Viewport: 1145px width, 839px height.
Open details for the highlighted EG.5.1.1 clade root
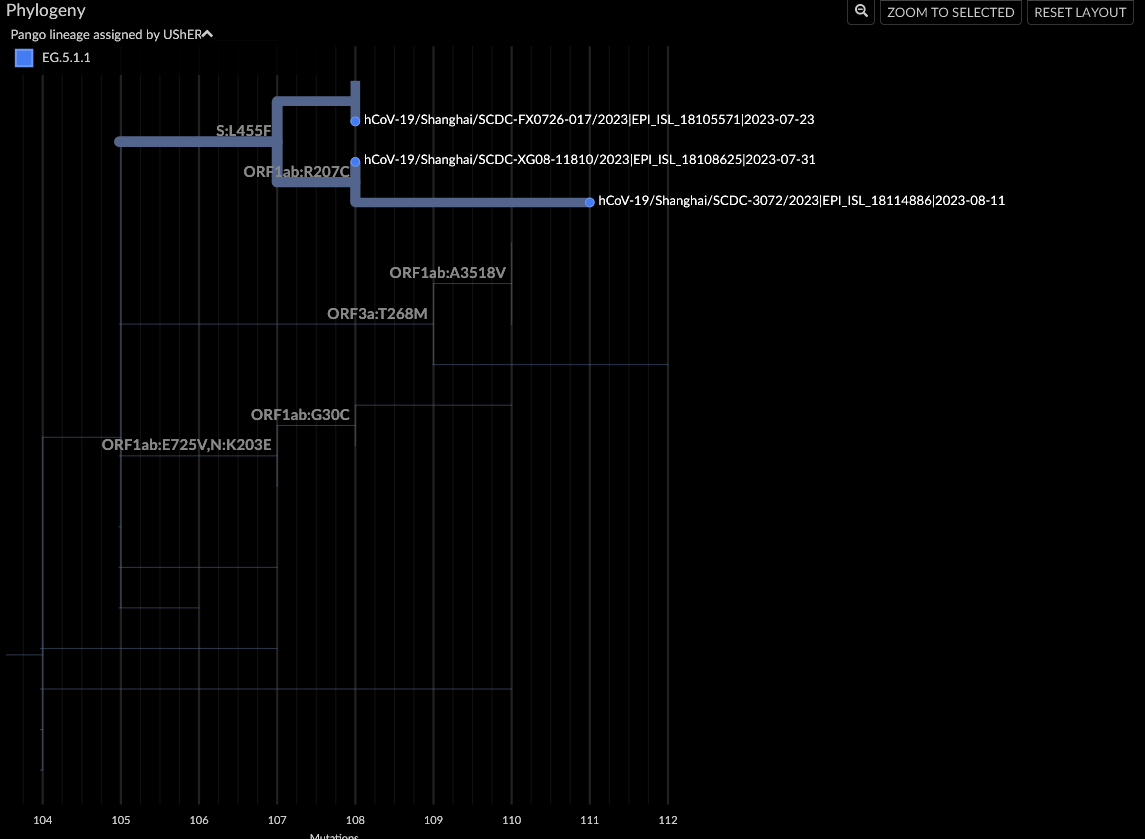119,142
